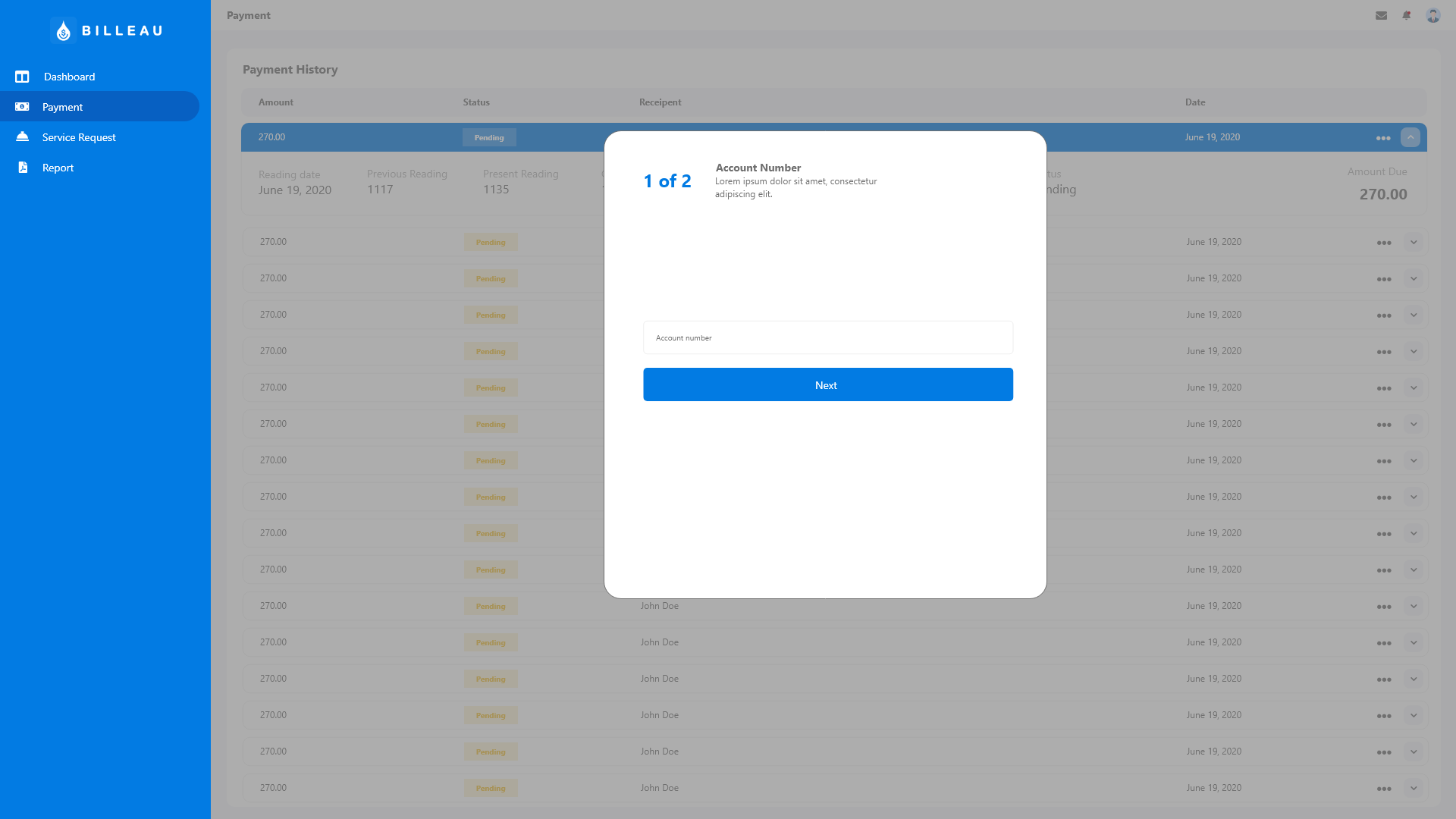This screenshot has width=1456, height=819.
Task: Select Dashboard in the sidebar
Action: (69, 77)
